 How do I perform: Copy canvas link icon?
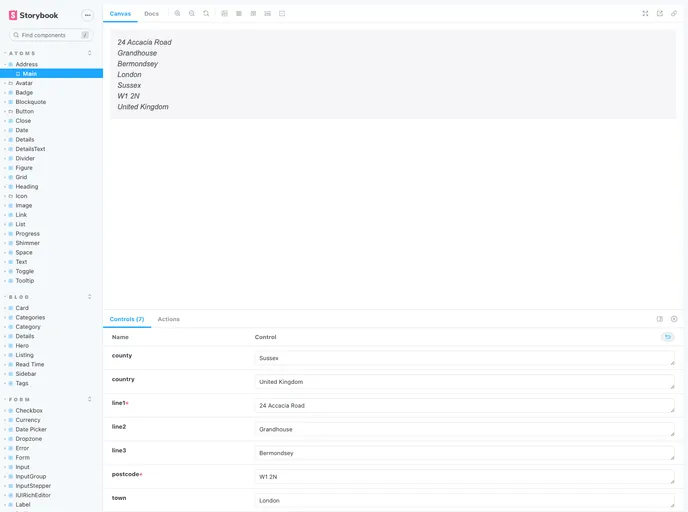click(x=674, y=14)
